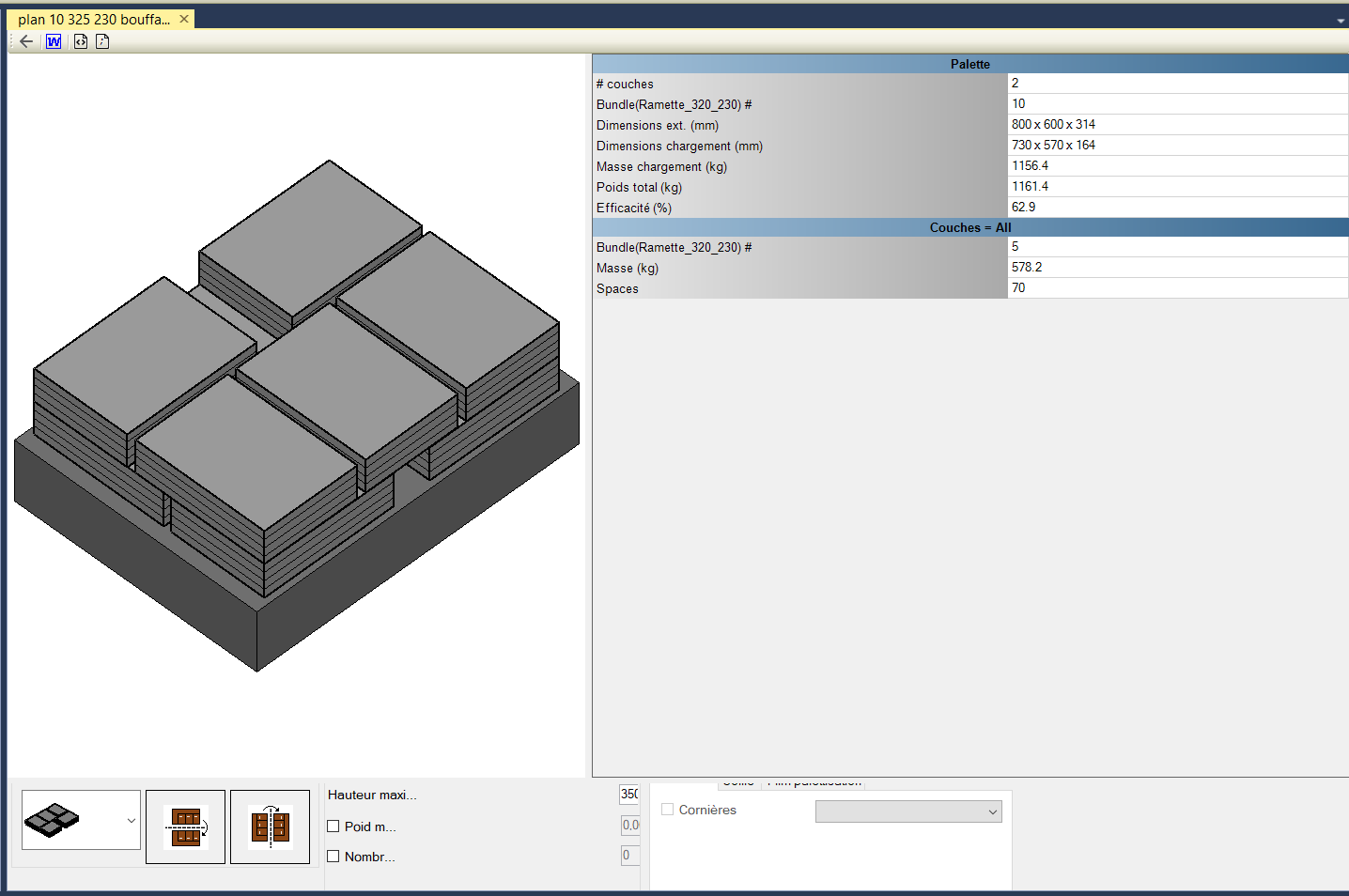
Task: Select the Efficacité value 62.9
Action: point(1178,208)
